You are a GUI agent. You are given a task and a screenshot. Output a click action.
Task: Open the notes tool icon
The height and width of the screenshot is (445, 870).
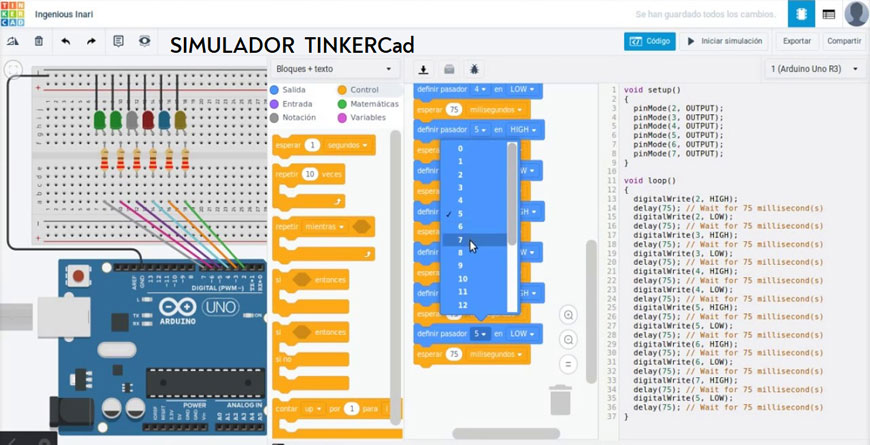pyautogui.click(x=118, y=41)
